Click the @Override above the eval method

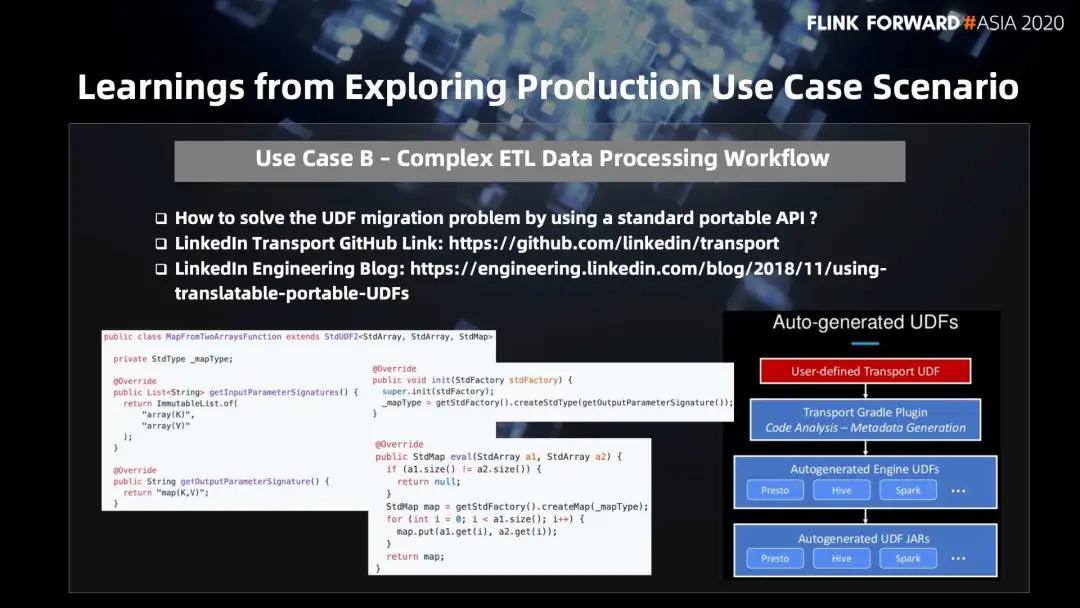pos(399,444)
